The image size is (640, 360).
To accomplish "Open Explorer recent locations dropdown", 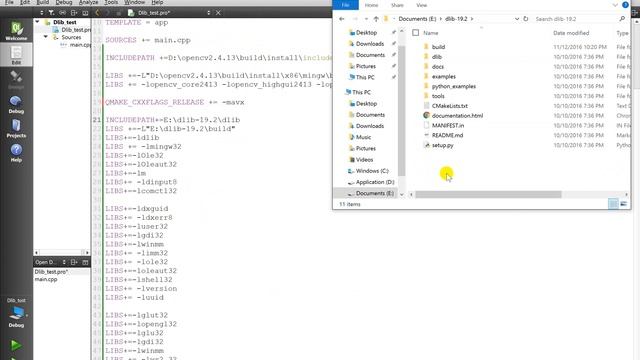I will (366, 19).
